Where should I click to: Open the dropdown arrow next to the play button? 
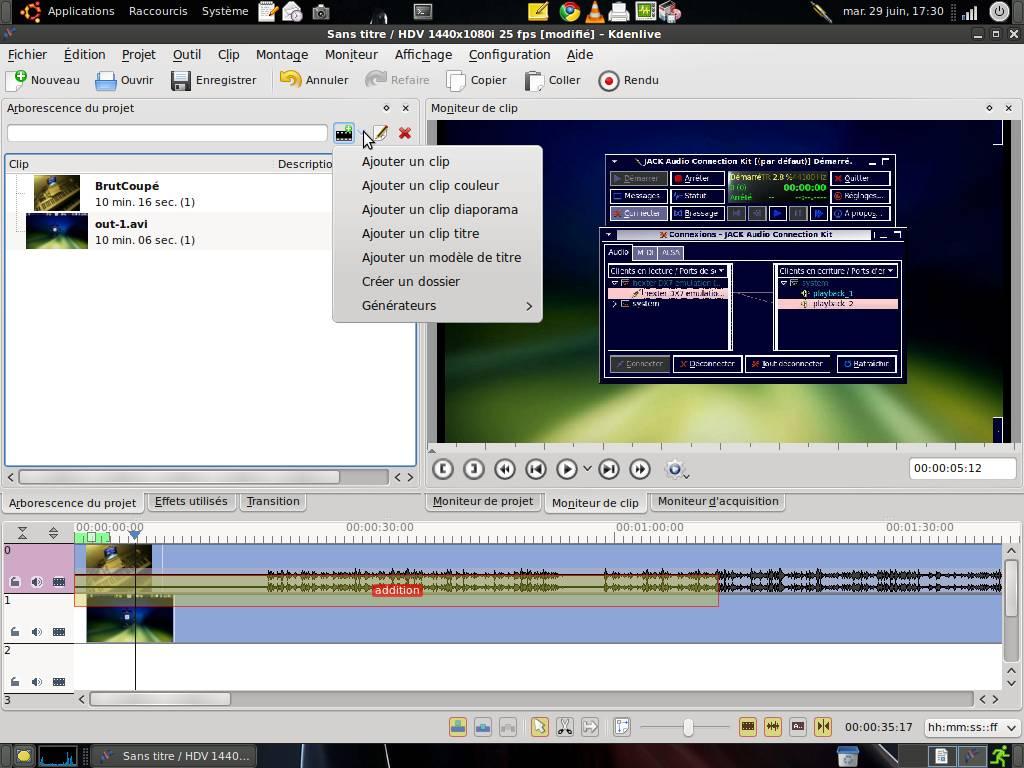click(588, 468)
